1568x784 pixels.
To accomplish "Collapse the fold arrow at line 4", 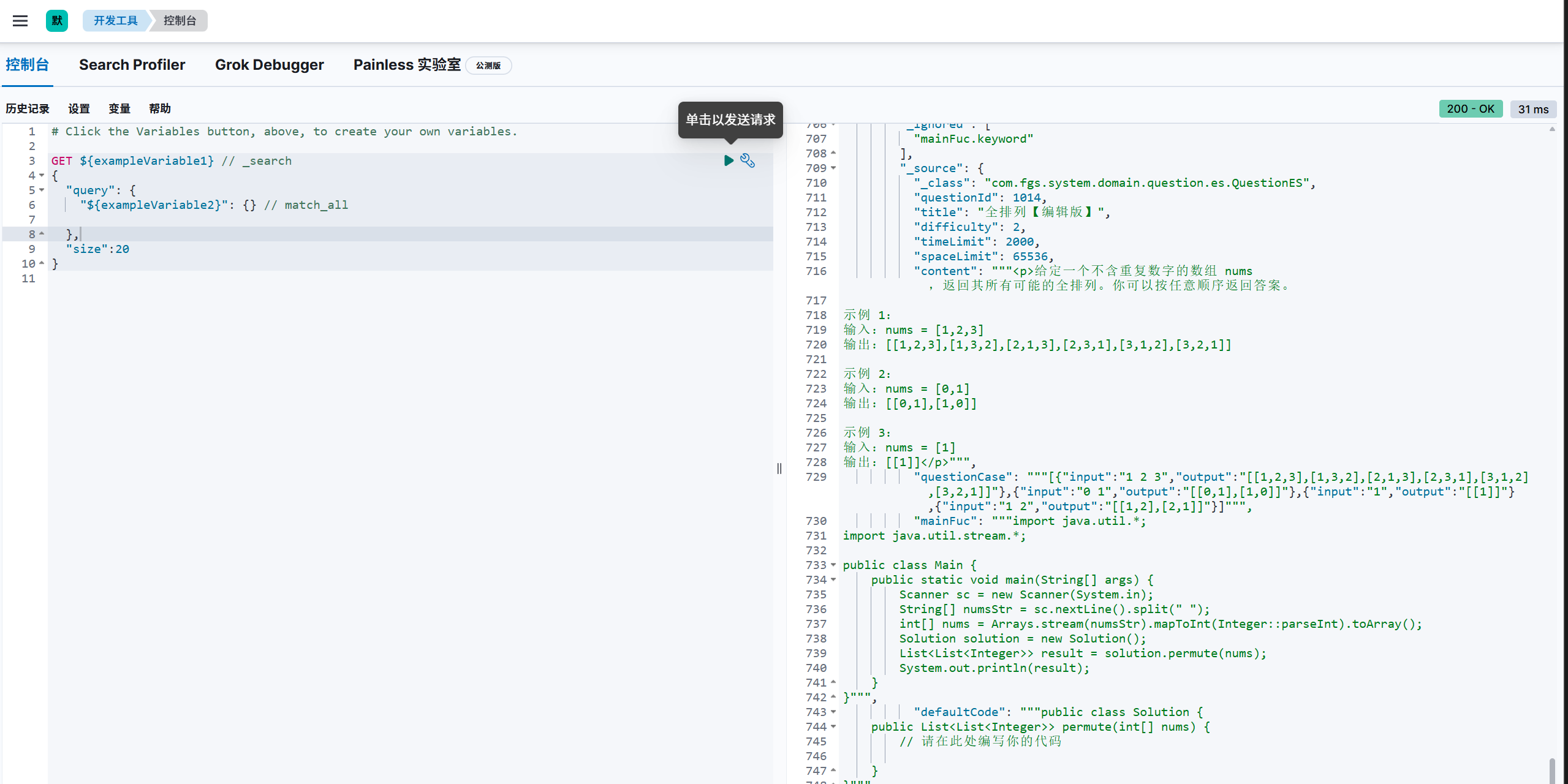I will (x=42, y=176).
